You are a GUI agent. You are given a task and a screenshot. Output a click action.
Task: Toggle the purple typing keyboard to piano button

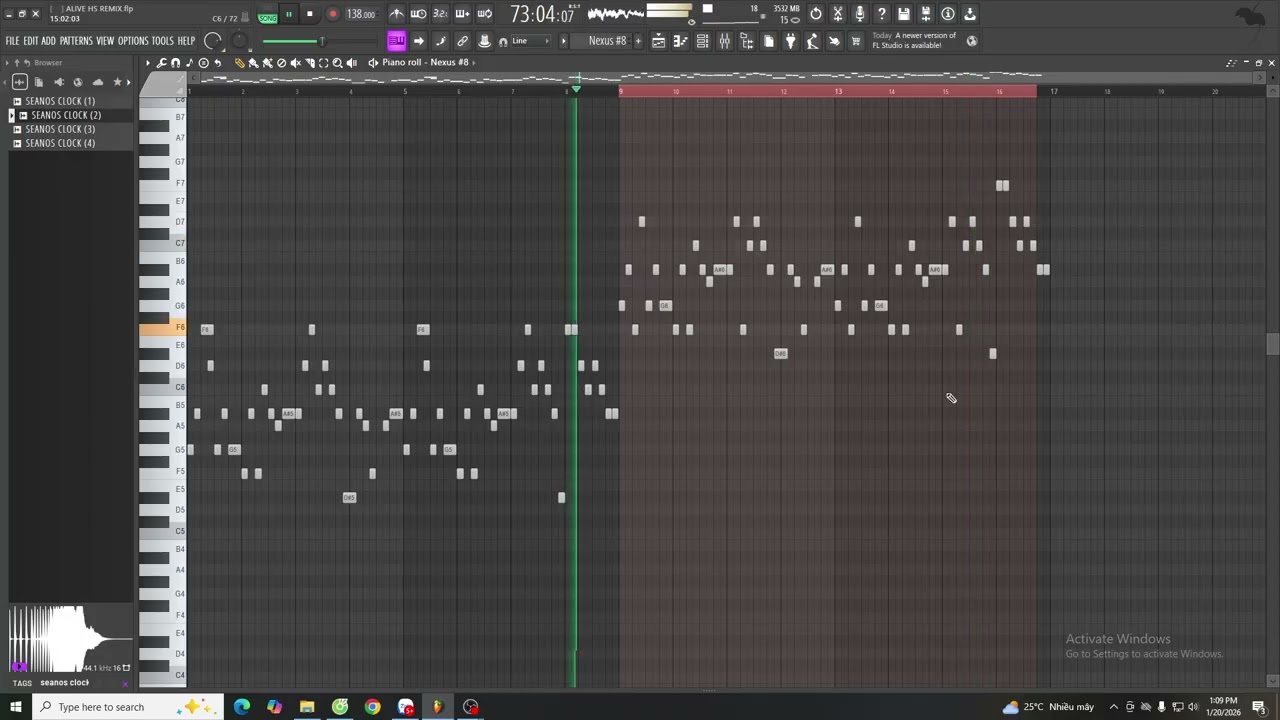(396, 41)
